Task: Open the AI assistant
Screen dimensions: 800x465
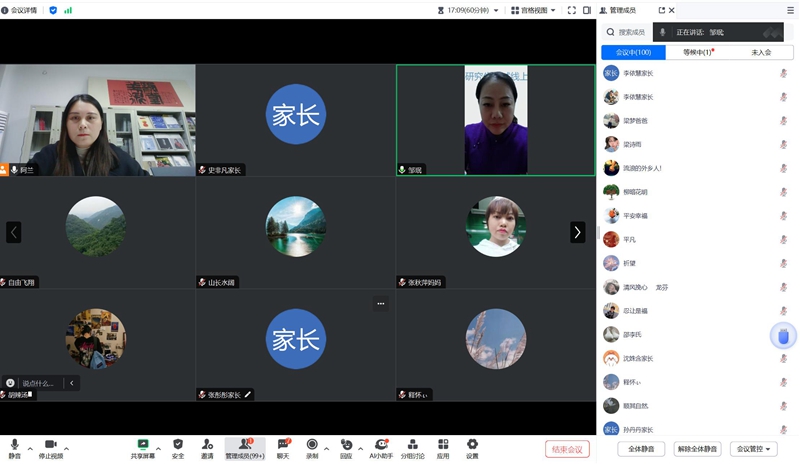Action: (381, 444)
